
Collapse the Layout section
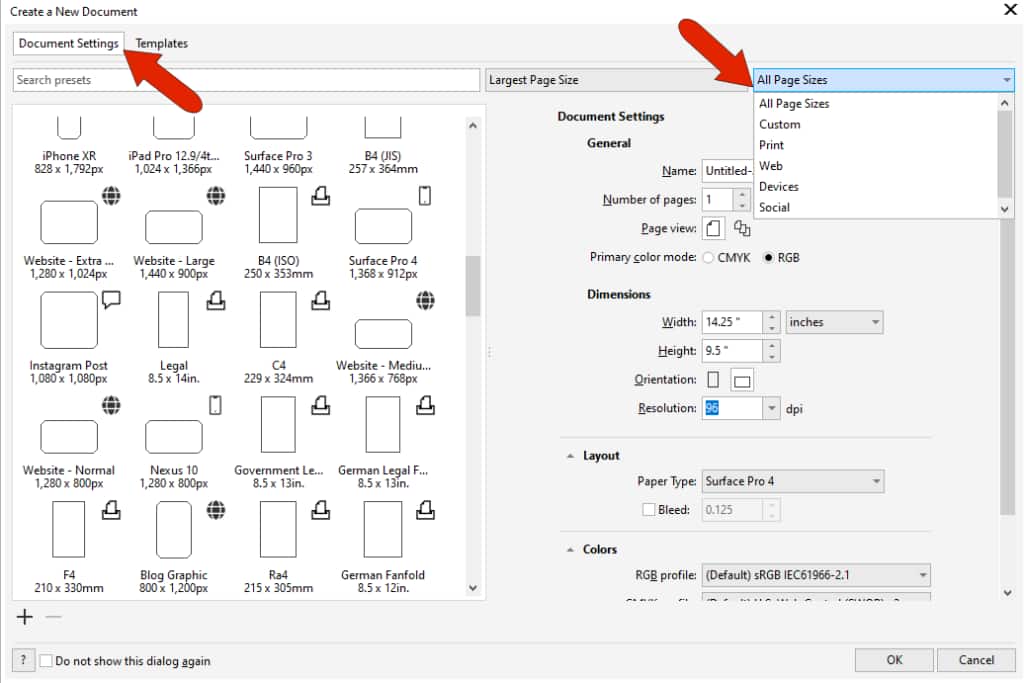tap(567, 456)
